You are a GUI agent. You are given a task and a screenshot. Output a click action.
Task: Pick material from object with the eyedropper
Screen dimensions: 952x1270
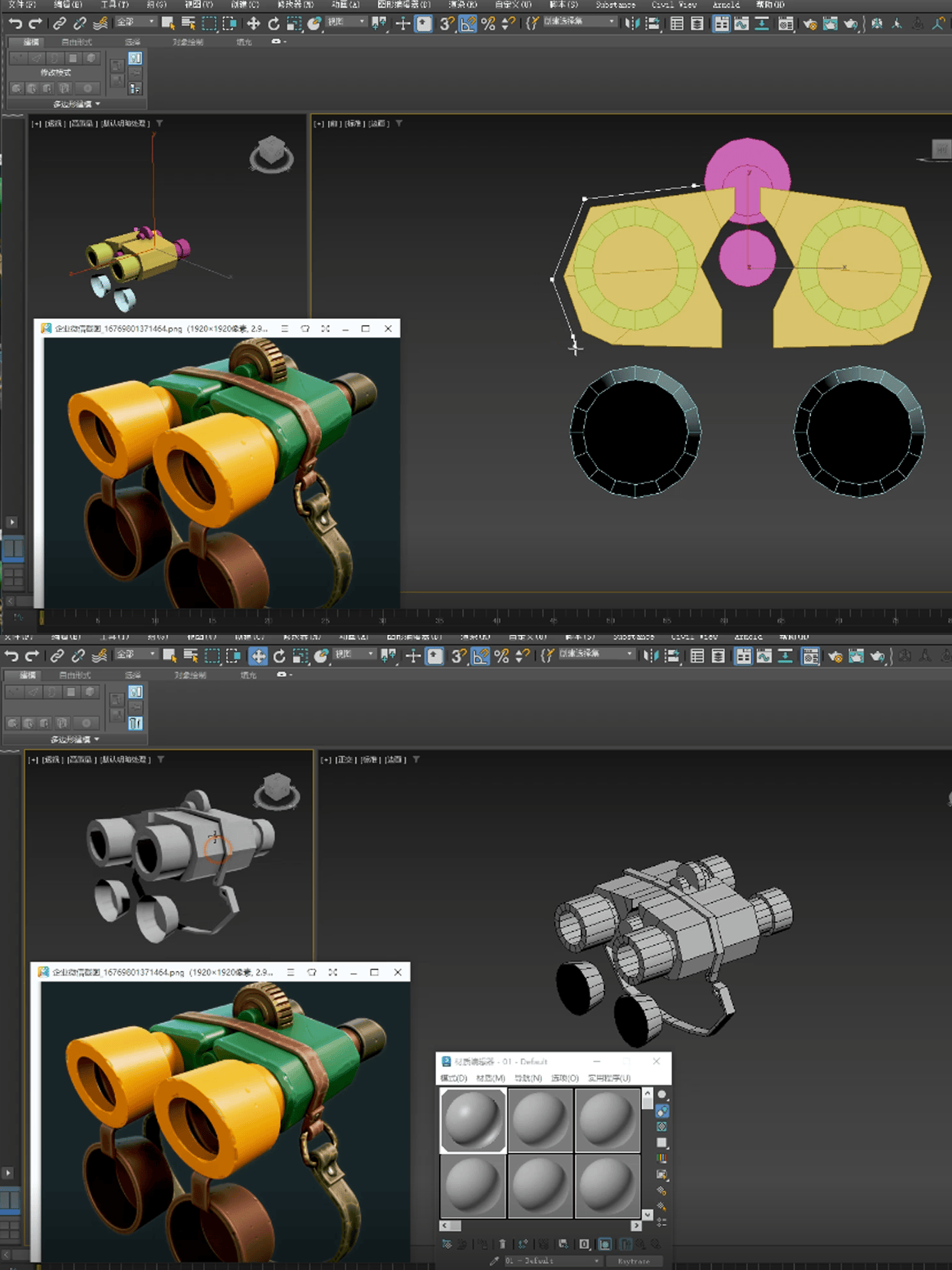click(494, 1261)
